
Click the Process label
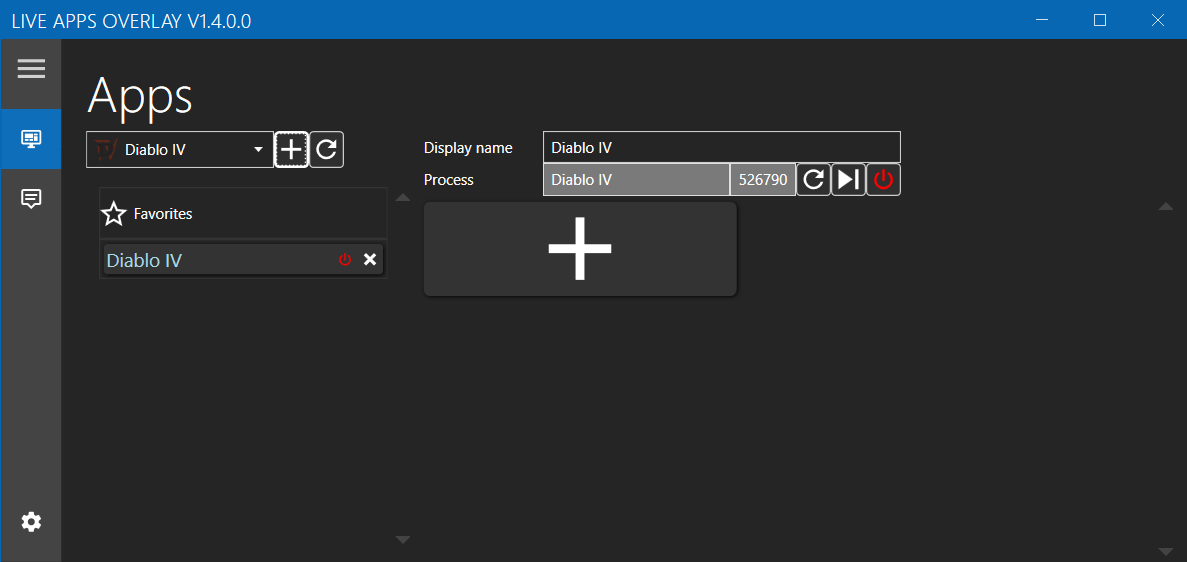pos(449,180)
